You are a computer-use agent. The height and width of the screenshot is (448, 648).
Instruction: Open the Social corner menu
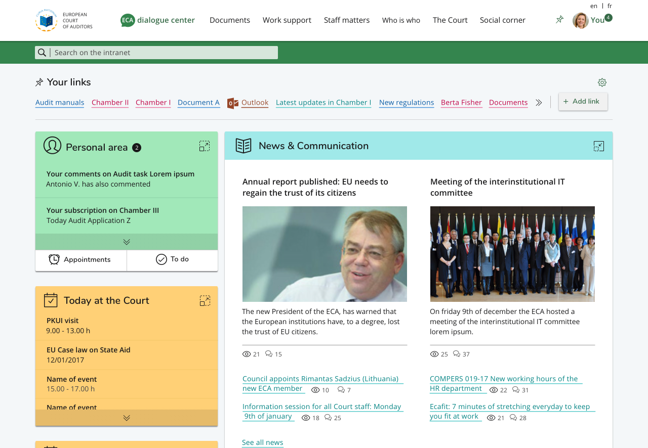(503, 20)
